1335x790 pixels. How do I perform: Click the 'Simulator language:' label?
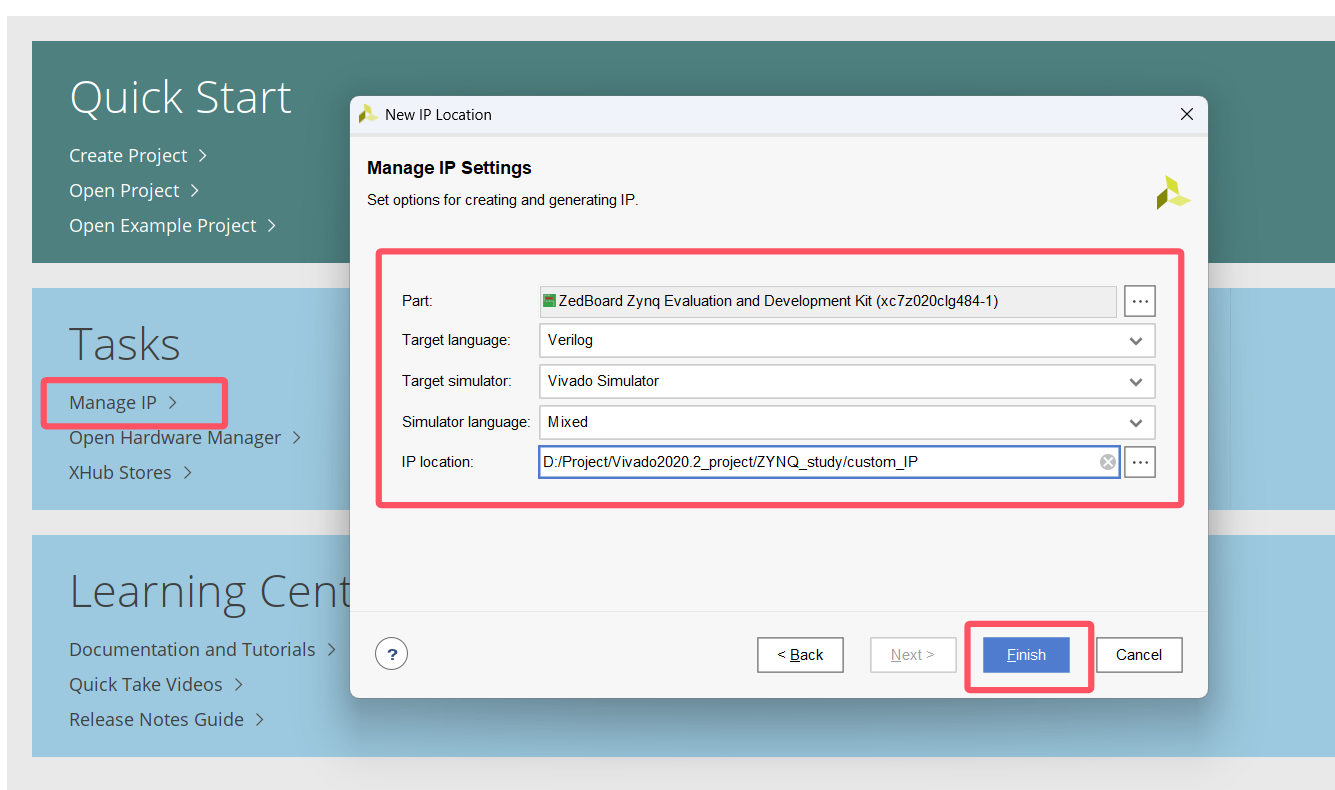coord(466,422)
